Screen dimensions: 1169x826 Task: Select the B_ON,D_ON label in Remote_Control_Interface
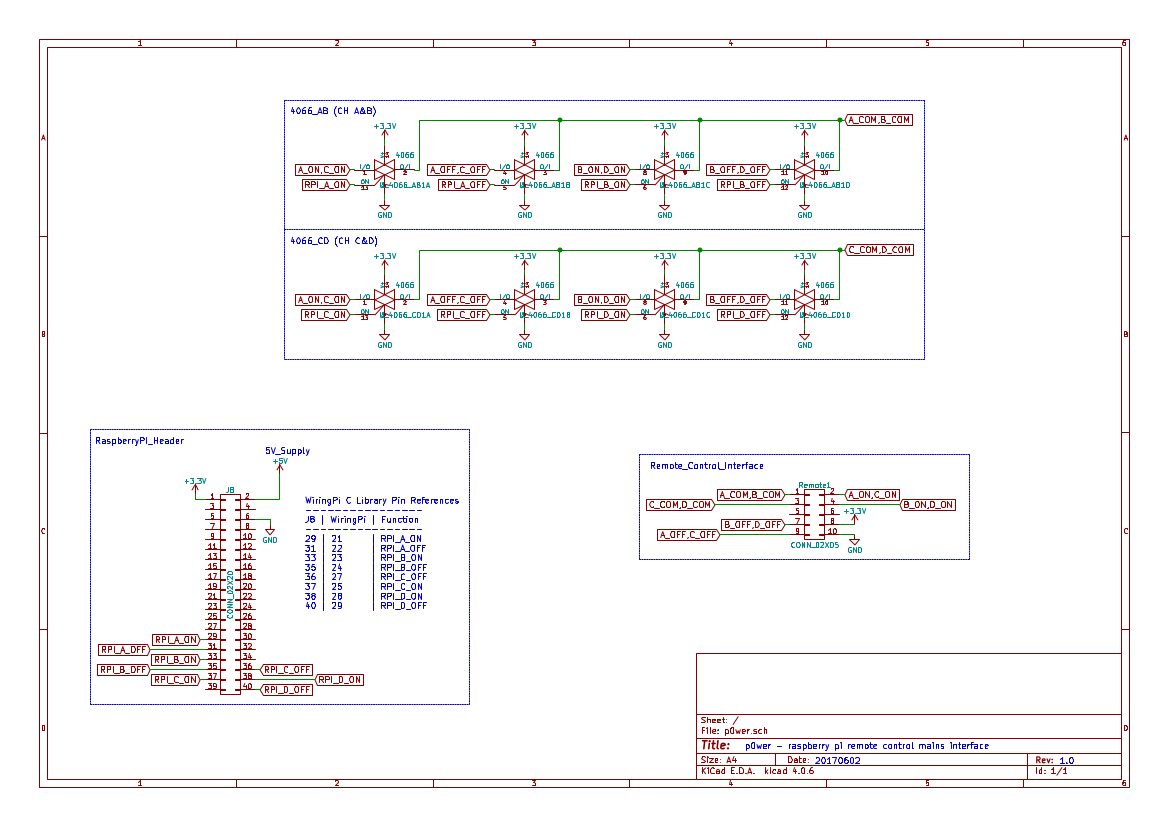tap(927, 505)
